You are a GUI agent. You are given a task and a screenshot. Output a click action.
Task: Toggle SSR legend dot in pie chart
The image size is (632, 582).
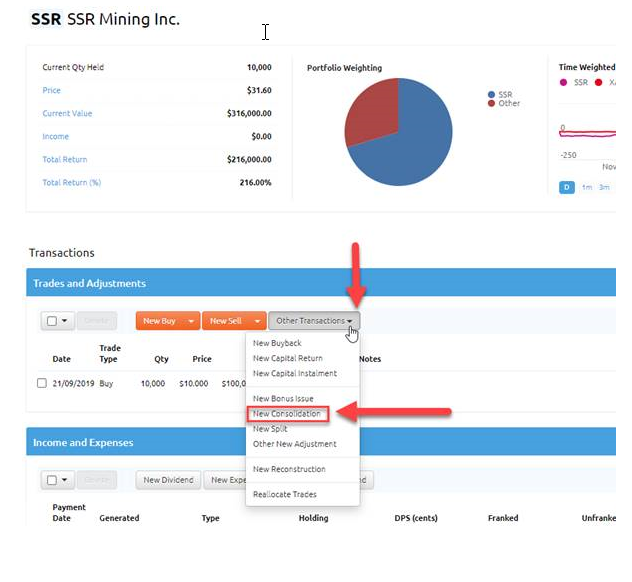tap(491, 95)
